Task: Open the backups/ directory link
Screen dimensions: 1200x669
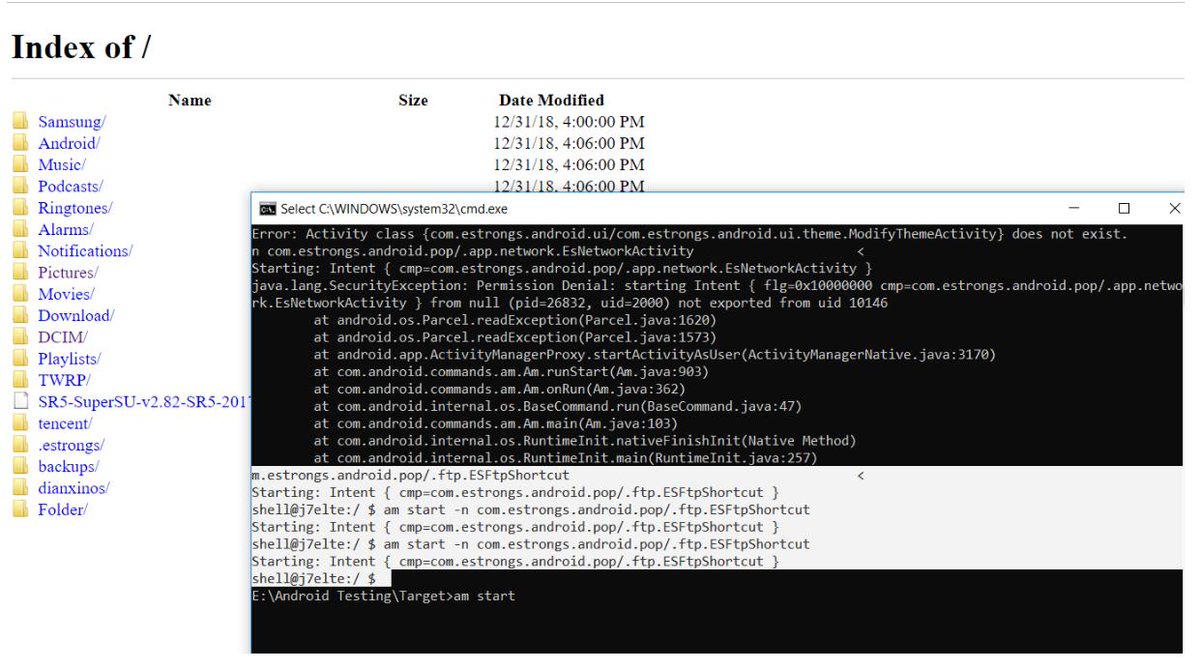Action: pos(67,466)
